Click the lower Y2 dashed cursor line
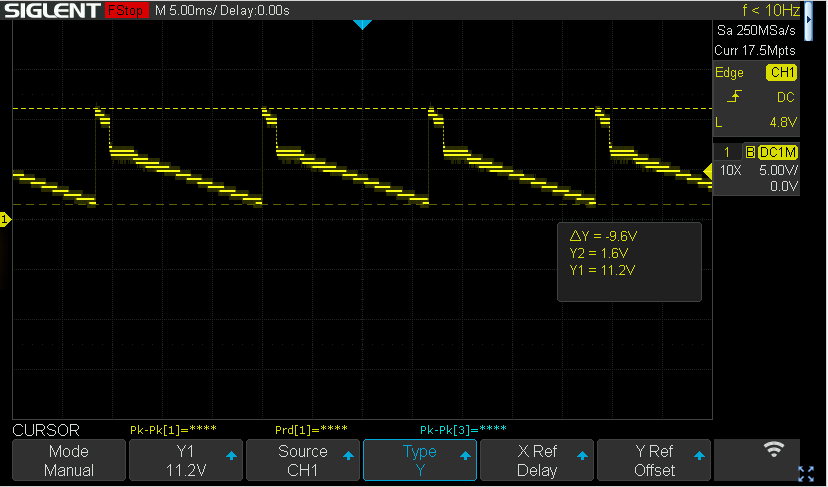This screenshot has height=487, width=828. [x=362, y=204]
